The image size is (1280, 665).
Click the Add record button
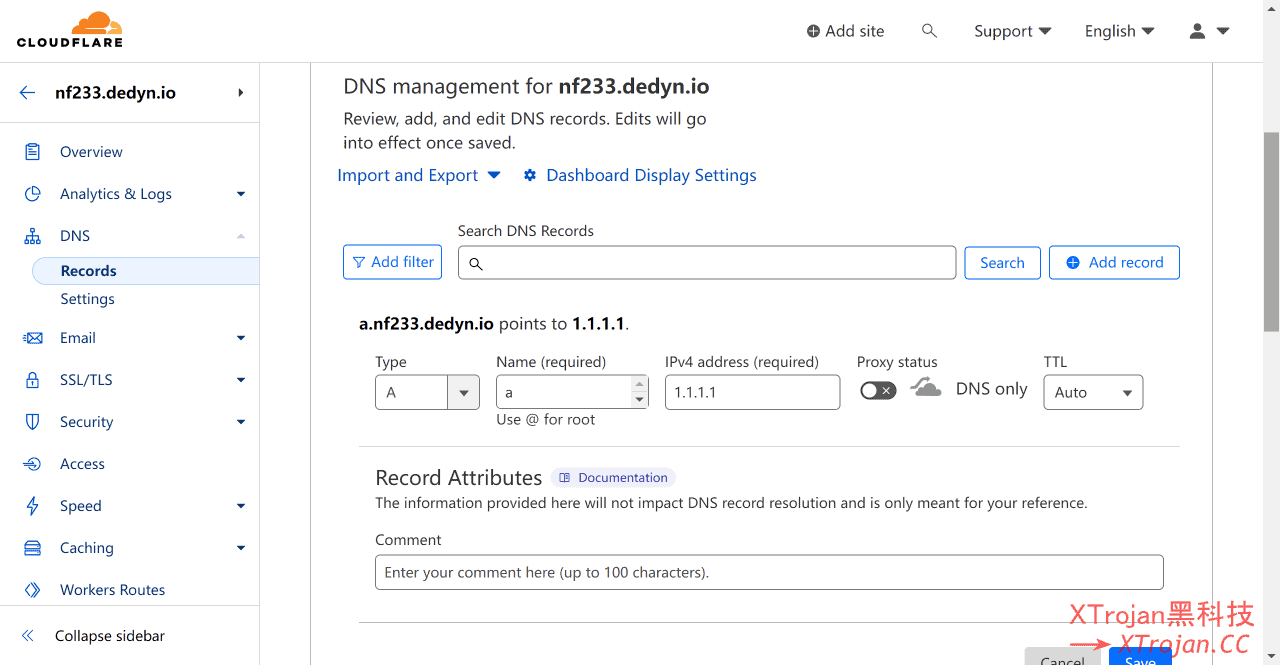tap(1114, 262)
